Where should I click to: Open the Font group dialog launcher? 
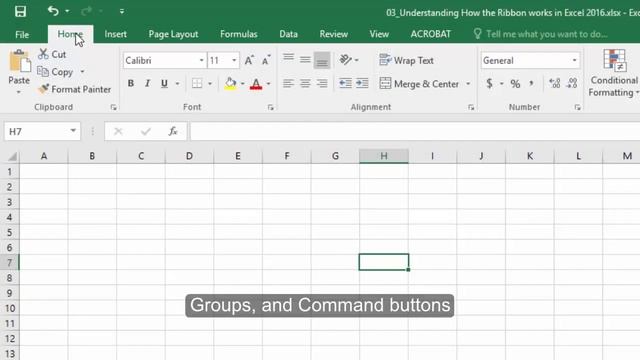click(x=271, y=107)
